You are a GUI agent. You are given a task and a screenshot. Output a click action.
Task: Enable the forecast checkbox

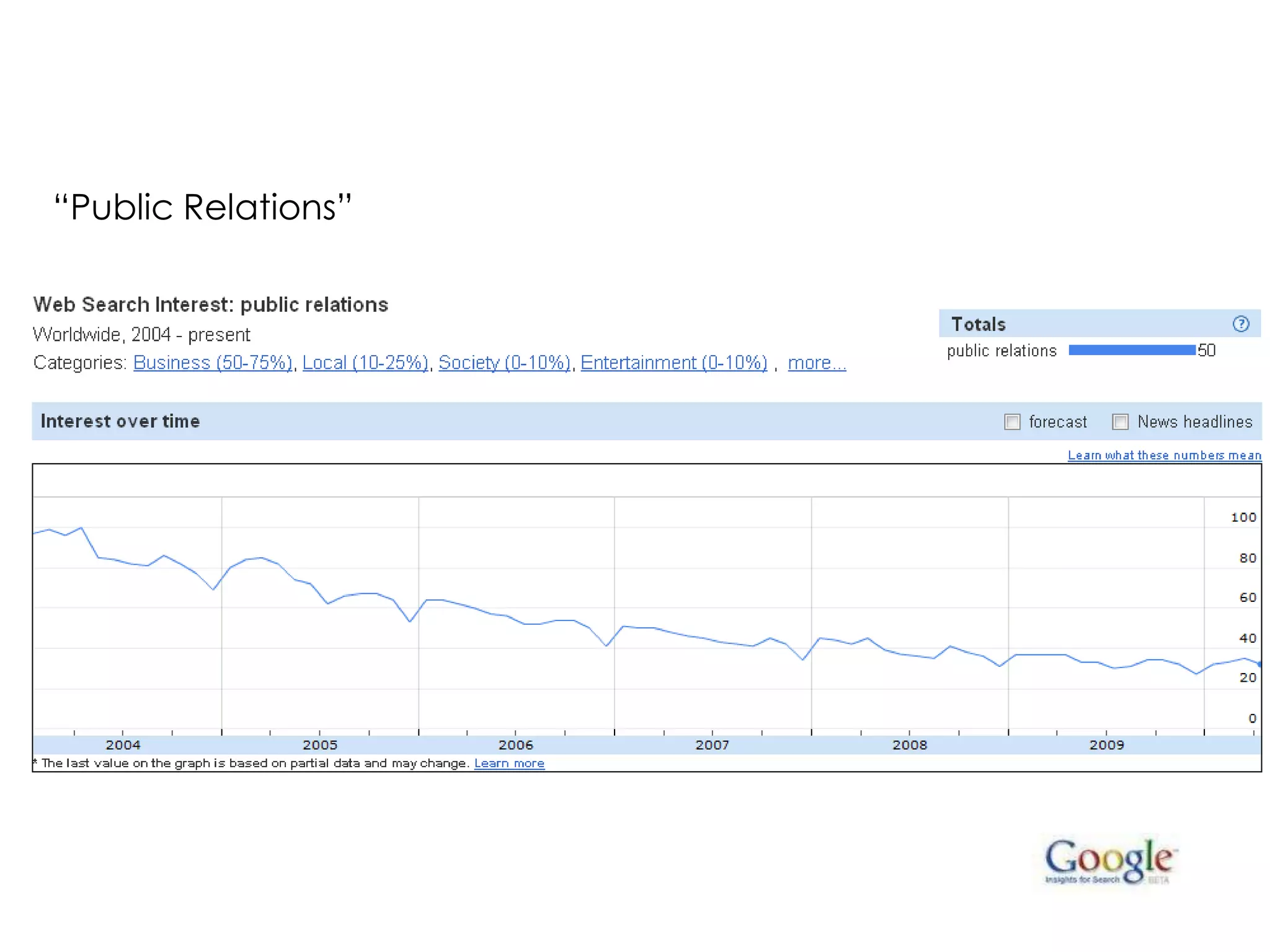(x=1012, y=422)
